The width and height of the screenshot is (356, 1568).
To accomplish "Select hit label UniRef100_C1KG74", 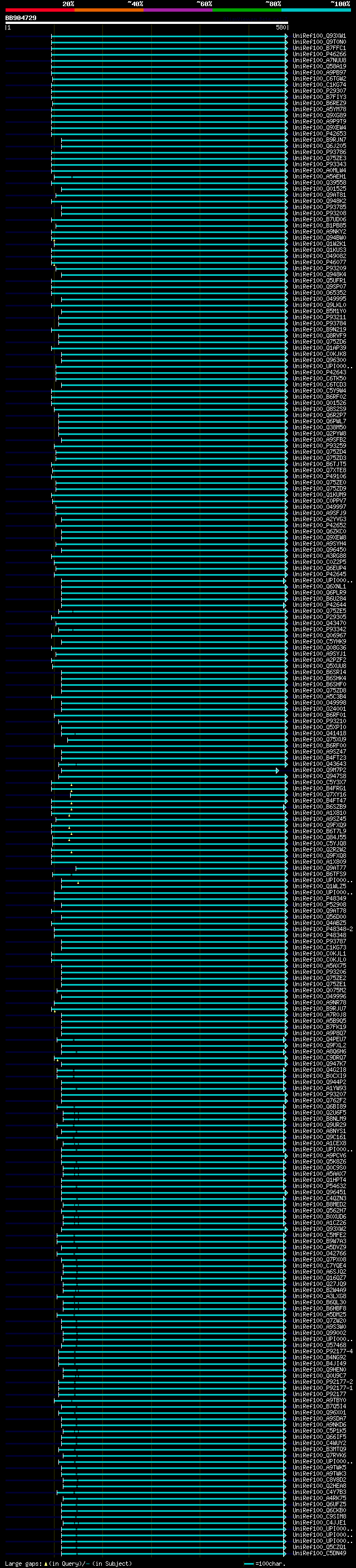I will click(319, 85).
